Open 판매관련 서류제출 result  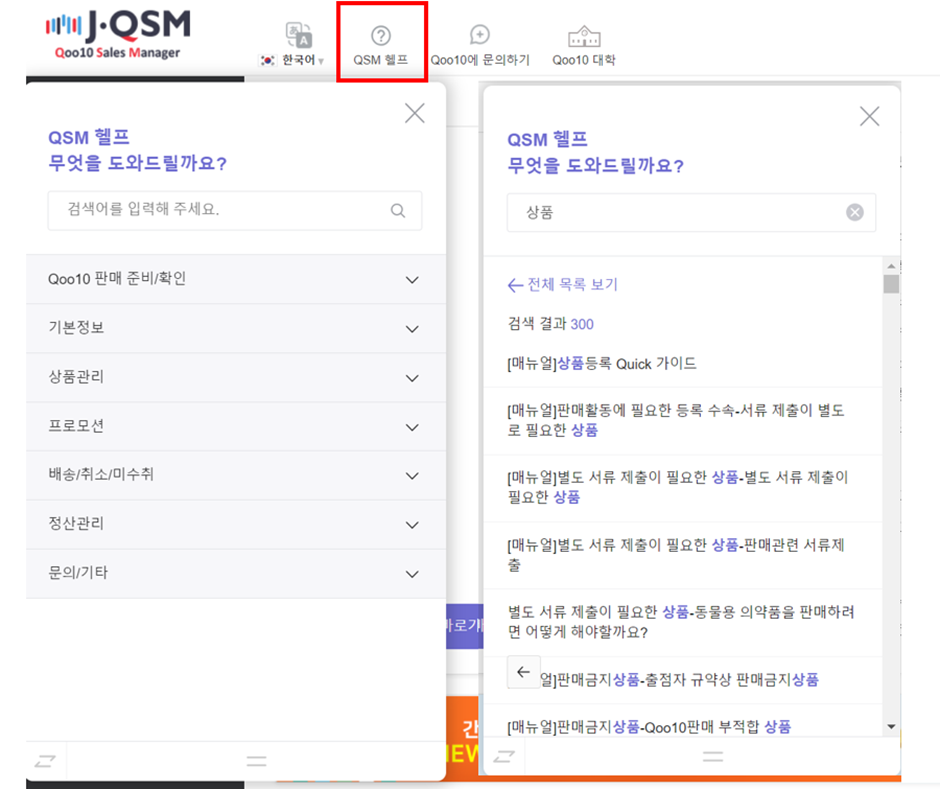tap(676, 555)
